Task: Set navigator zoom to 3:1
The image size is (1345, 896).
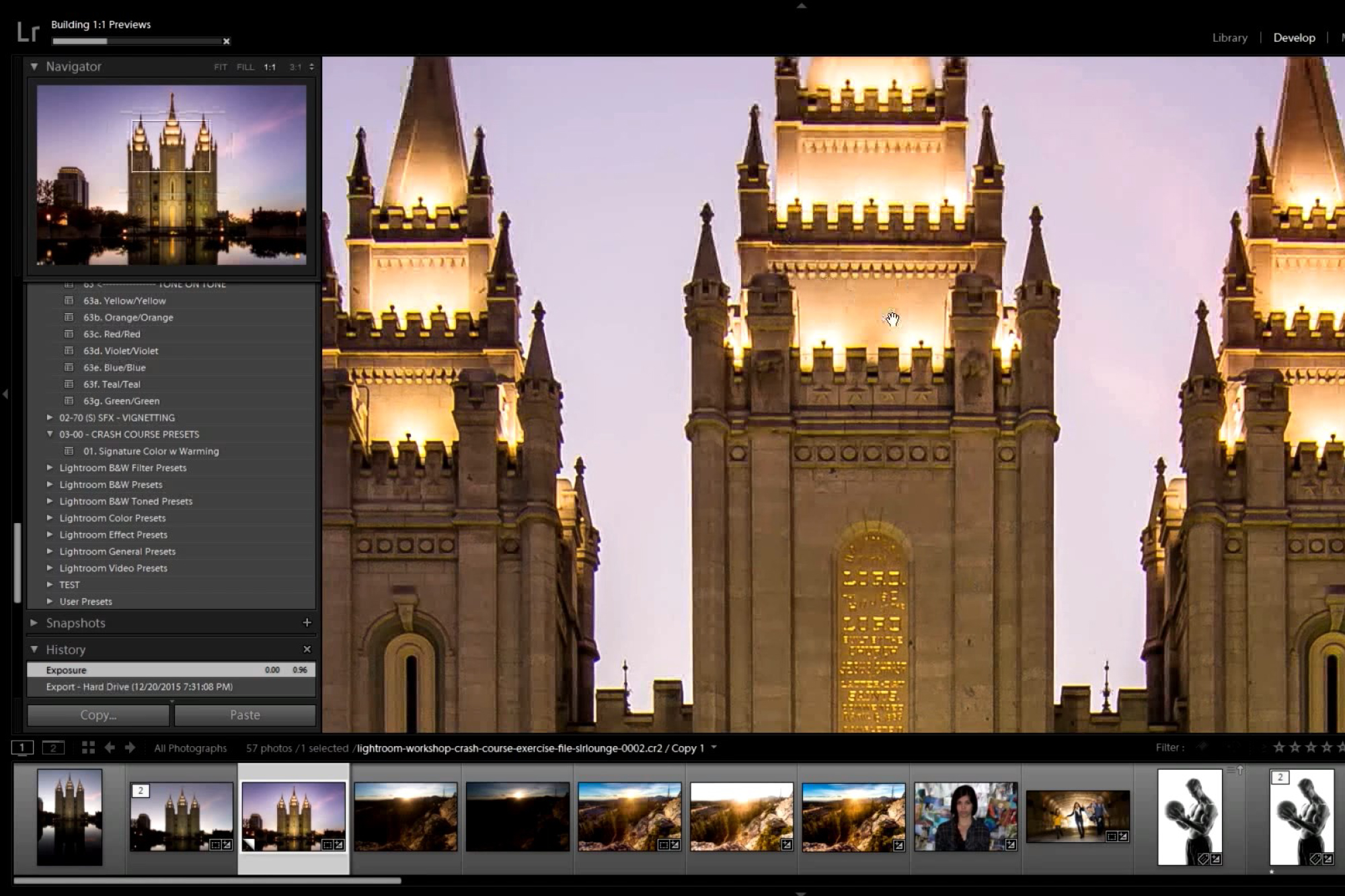Action: click(x=295, y=67)
